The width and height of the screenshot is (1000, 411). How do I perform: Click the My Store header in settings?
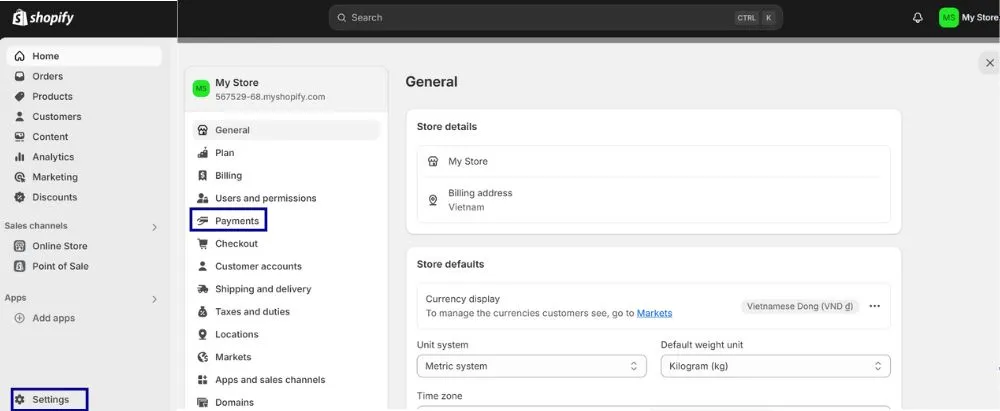[286, 89]
